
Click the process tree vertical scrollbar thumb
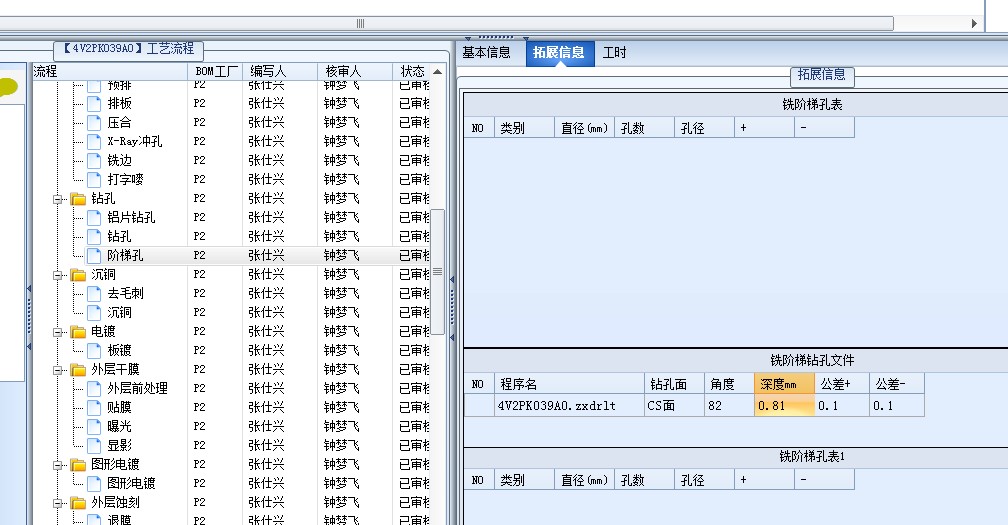click(438, 272)
